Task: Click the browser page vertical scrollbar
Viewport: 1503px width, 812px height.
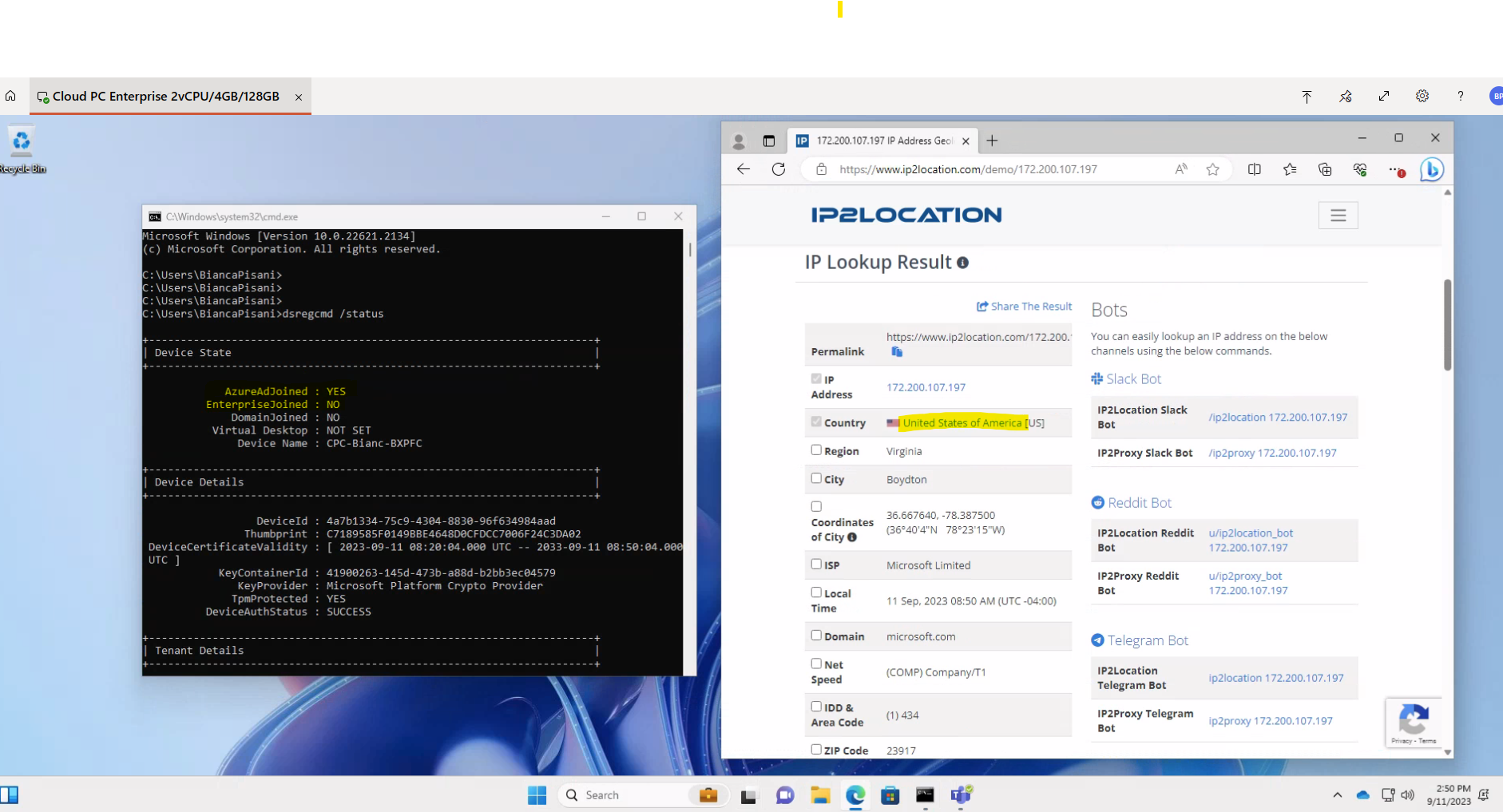Action: point(1447,324)
